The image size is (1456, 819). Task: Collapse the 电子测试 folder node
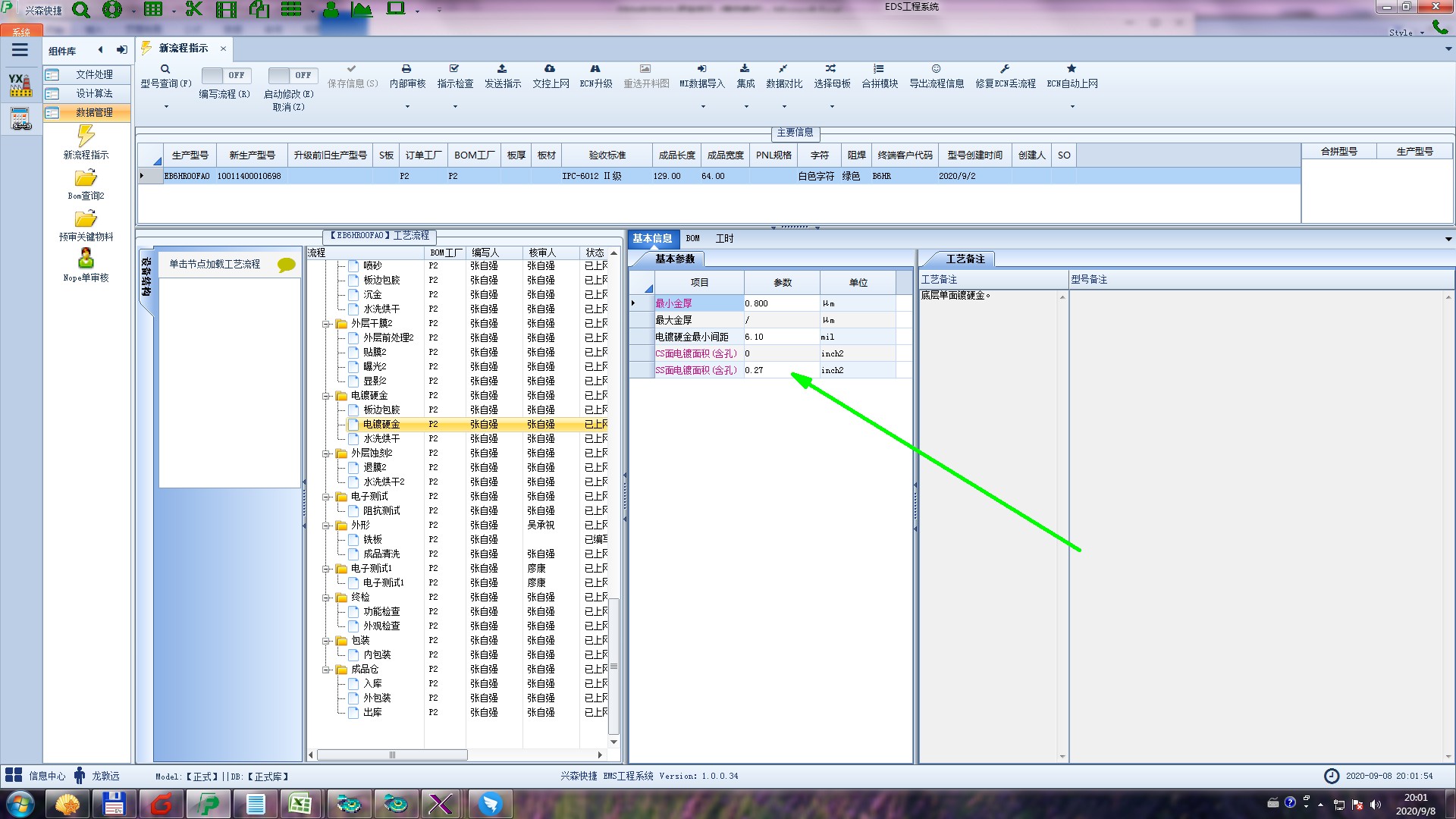326,497
